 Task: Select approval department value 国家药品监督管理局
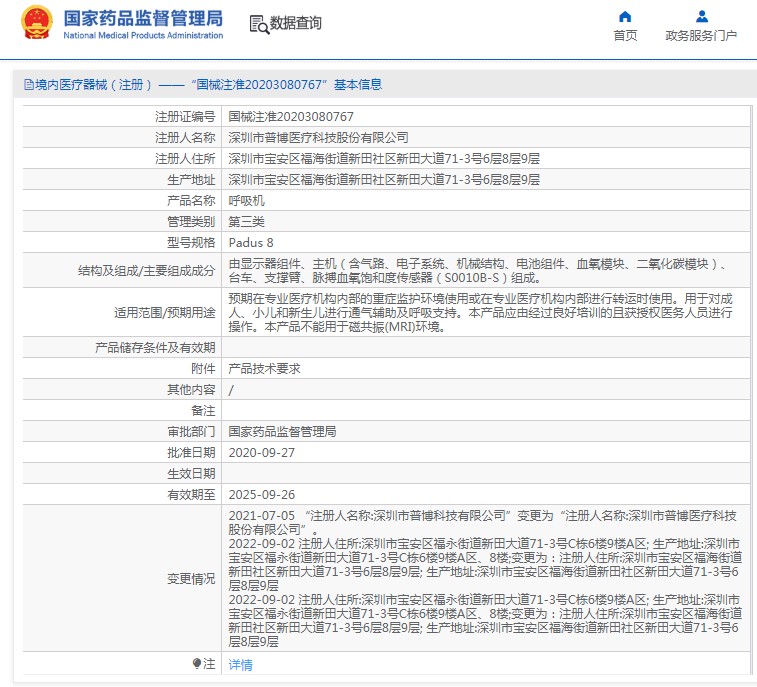(x=282, y=432)
